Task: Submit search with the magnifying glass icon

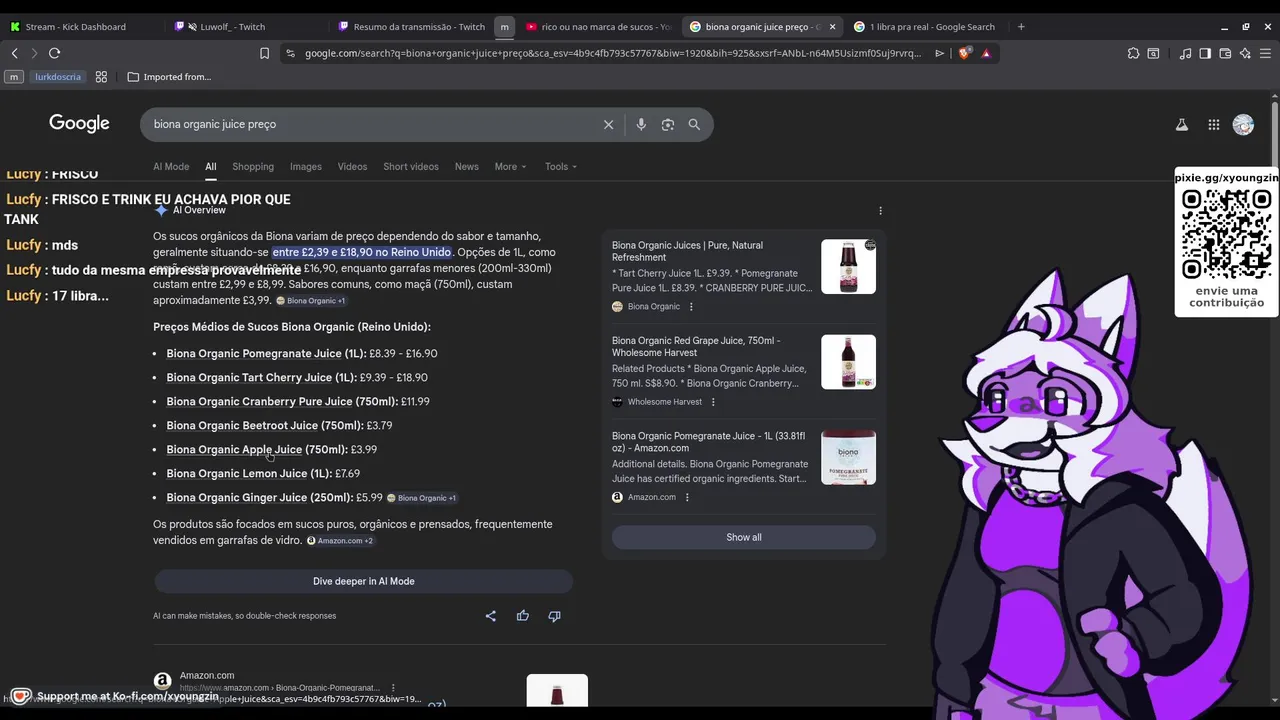Action: pyautogui.click(x=694, y=124)
